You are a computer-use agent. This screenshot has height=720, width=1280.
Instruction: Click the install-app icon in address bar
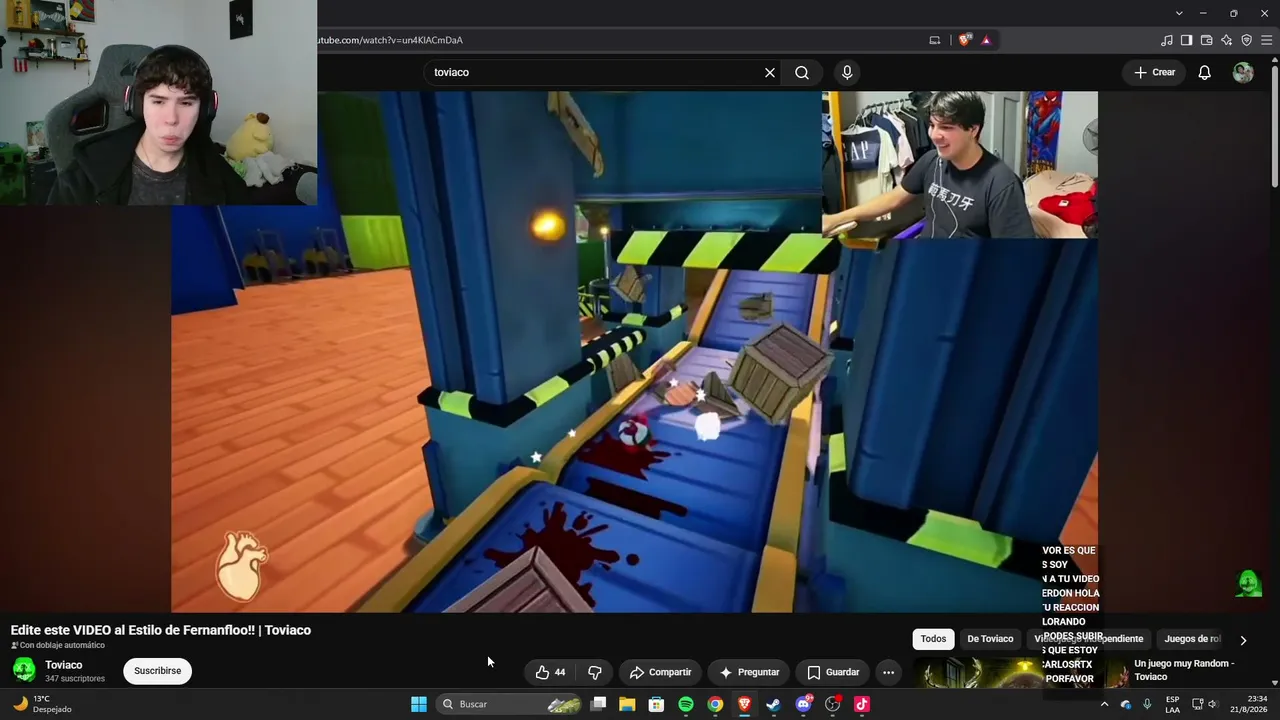[x=935, y=40]
